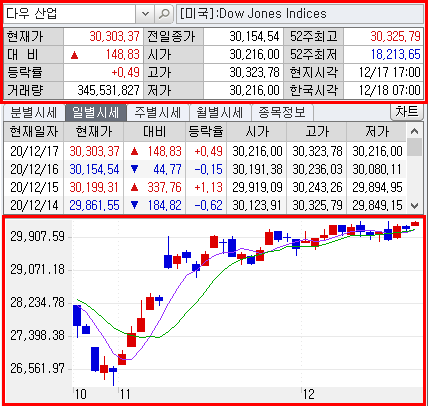The height and width of the screenshot is (406, 428).
Task: Select the 20/12/16 date row
Action: [x=205, y=169]
